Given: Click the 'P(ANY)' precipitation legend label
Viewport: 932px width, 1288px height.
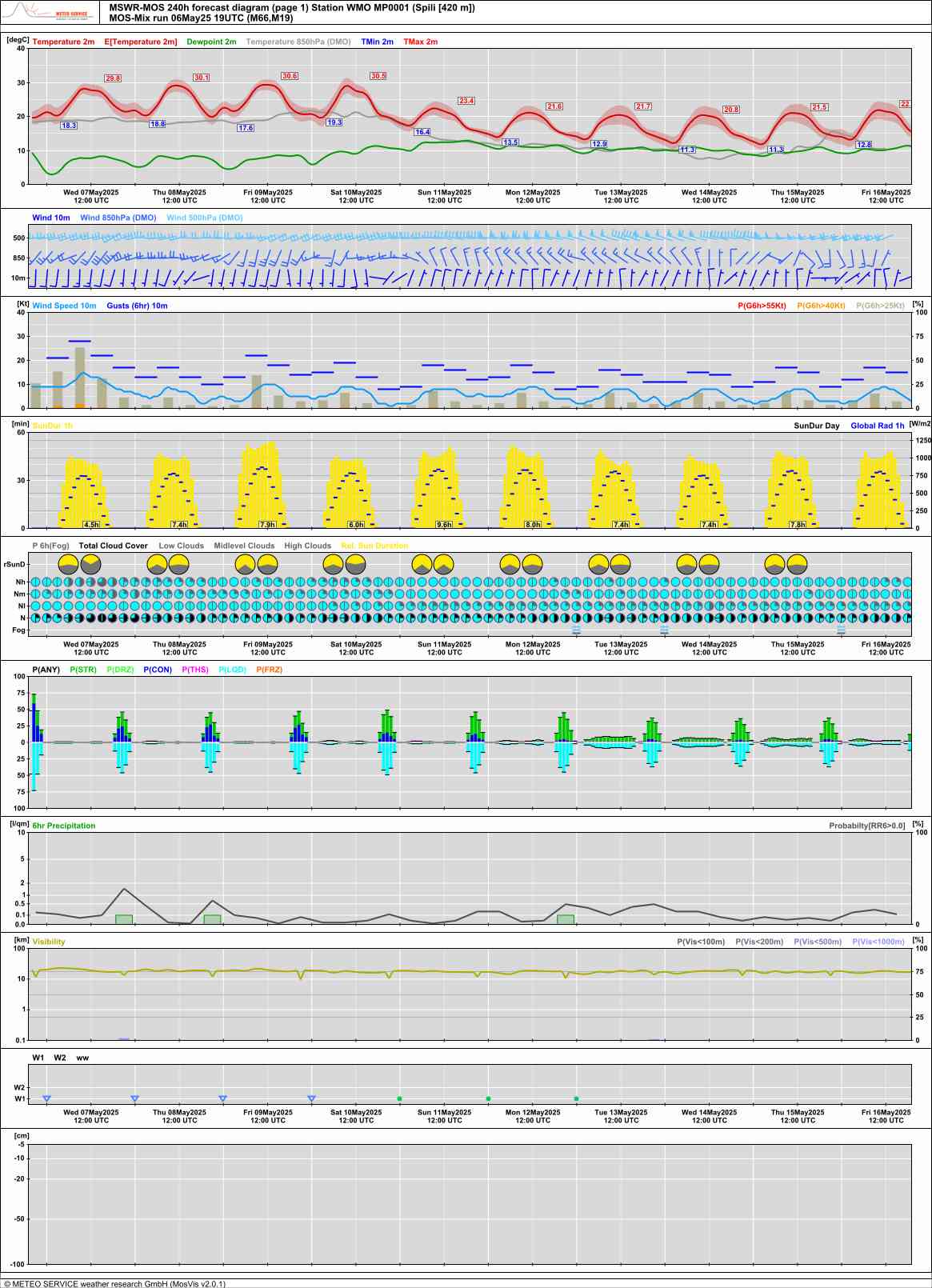Looking at the screenshot, I should (46, 670).
